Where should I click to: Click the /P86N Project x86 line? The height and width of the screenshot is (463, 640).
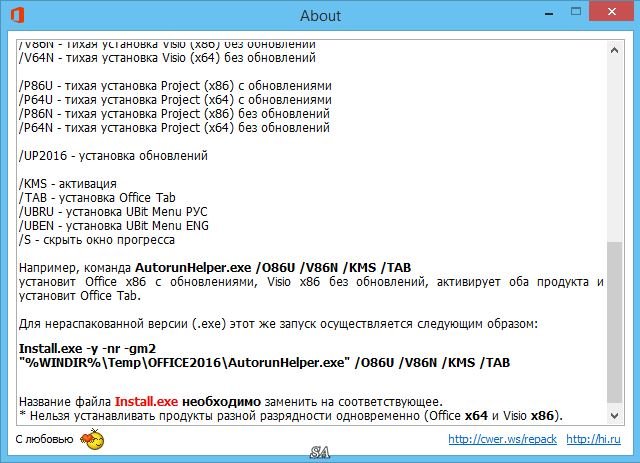point(174,114)
